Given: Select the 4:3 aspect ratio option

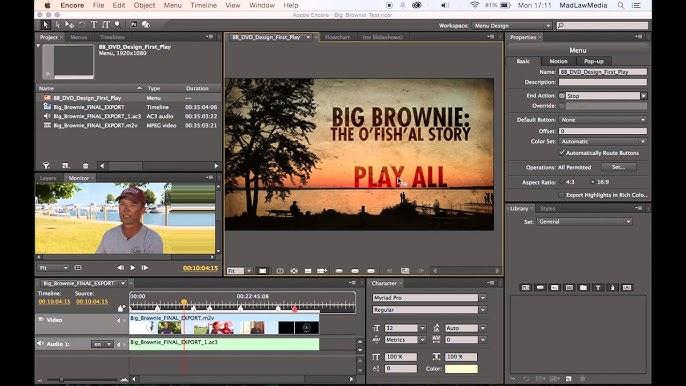Looking at the screenshot, I should click(x=567, y=182).
